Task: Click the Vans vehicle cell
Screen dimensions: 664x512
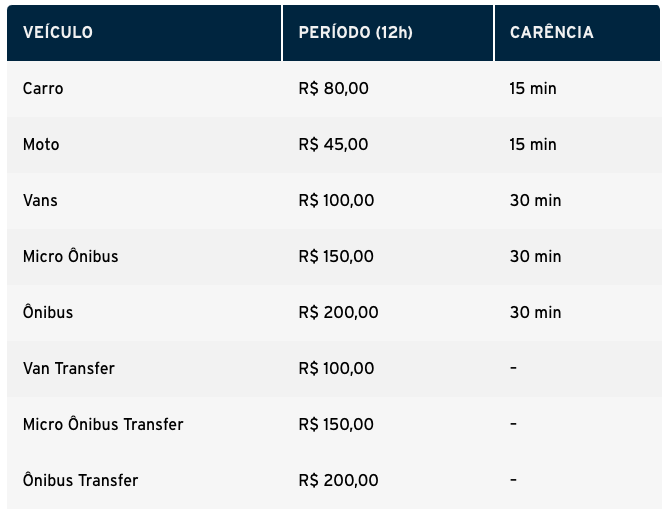Action: [x=41, y=200]
